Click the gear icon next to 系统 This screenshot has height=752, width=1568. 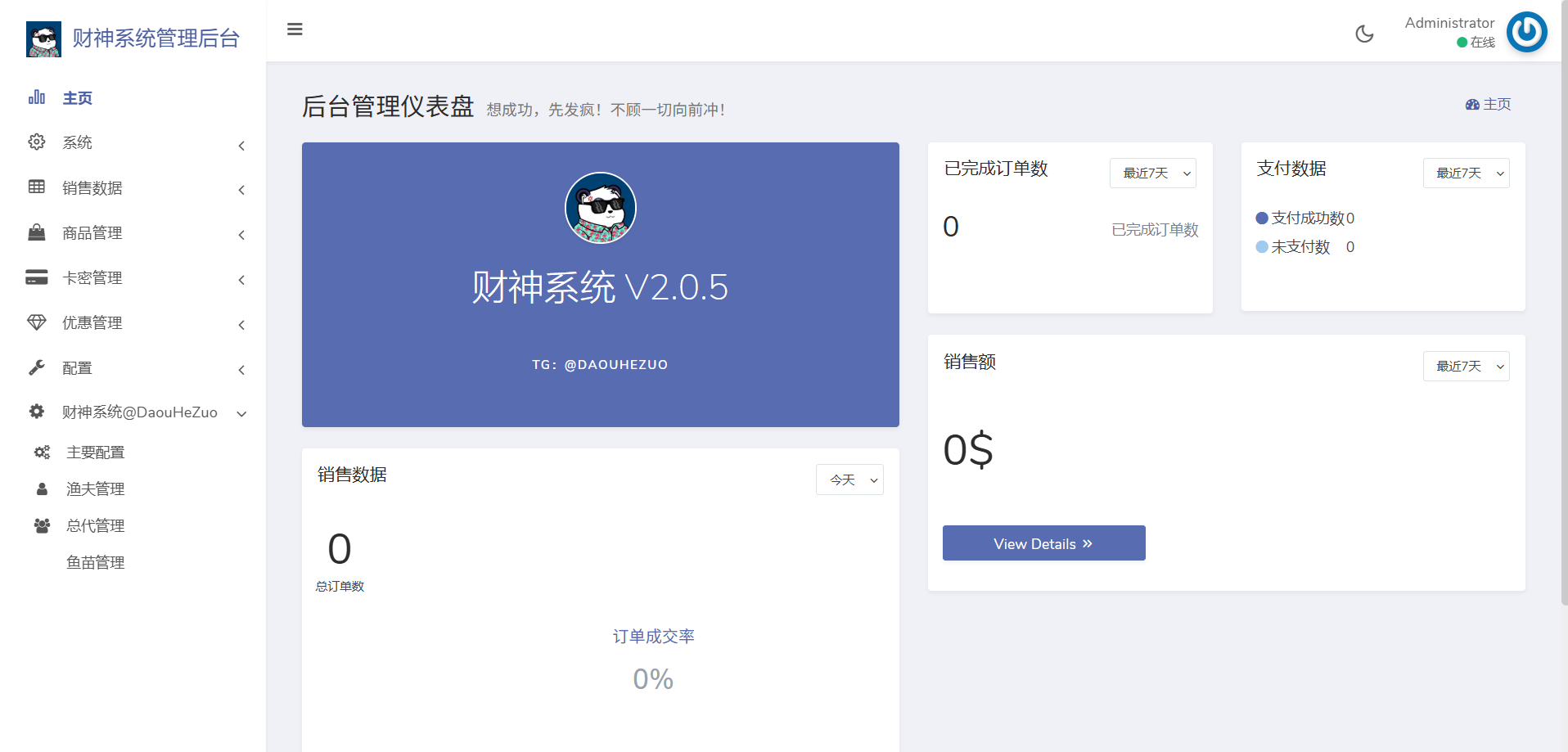click(37, 142)
